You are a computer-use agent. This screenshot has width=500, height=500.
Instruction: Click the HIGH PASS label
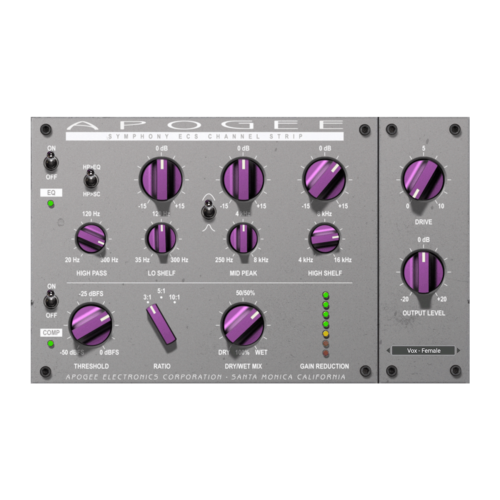pos(92,273)
